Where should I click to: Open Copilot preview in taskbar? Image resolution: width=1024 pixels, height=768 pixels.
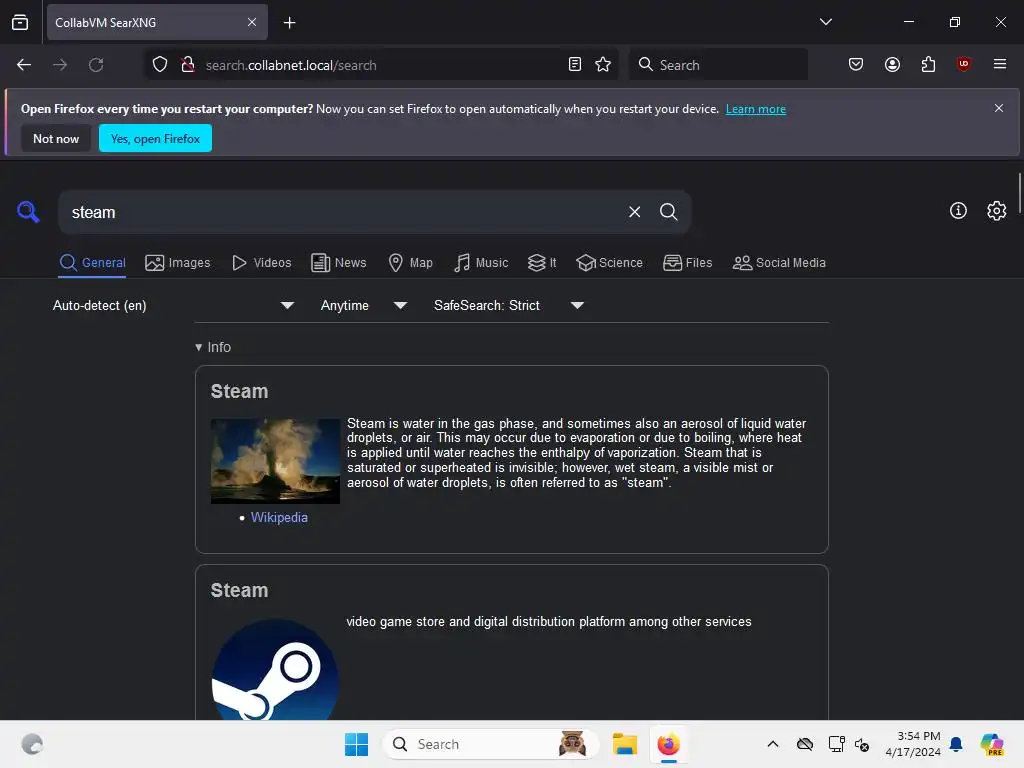tap(992, 744)
